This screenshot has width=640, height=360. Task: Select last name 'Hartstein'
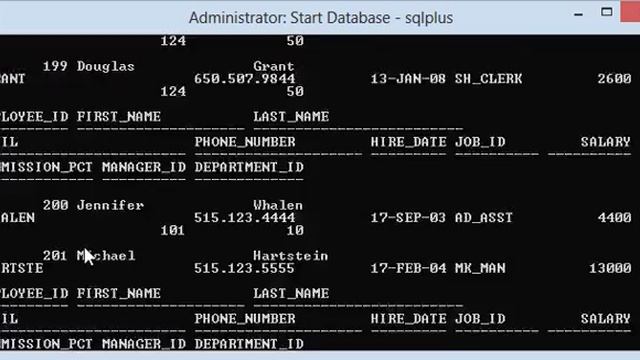(x=291, y=256)
